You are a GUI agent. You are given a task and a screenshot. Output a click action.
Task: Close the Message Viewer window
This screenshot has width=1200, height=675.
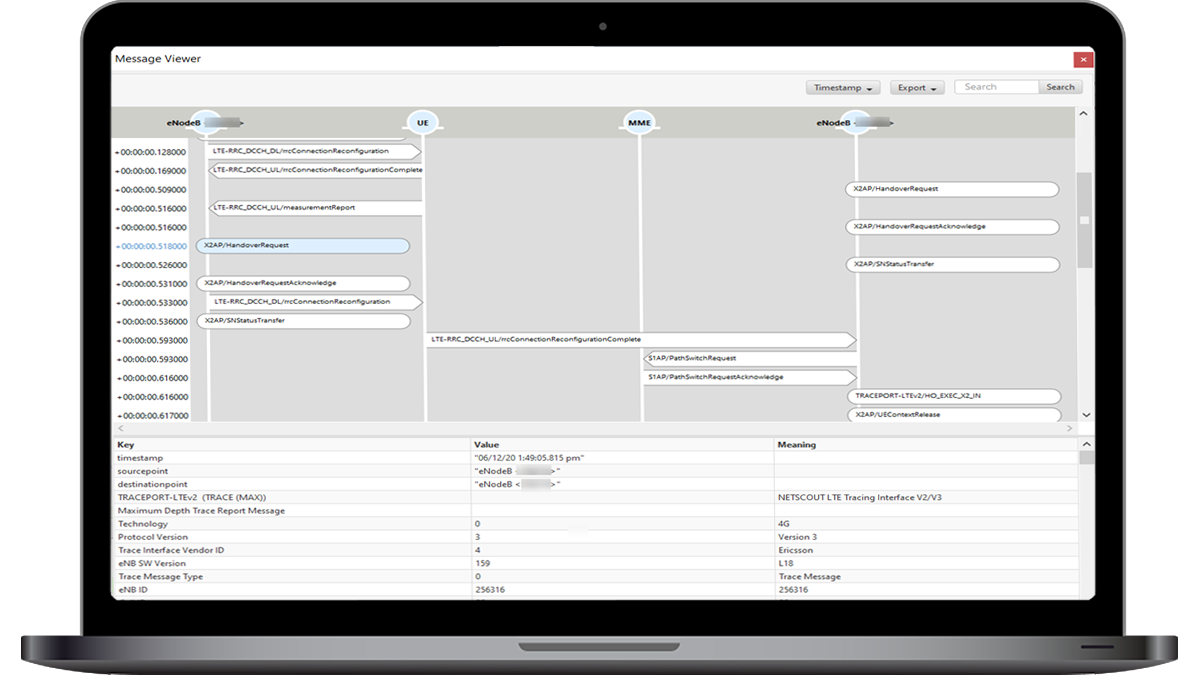pyautogui.click(x=1082, y=60)
